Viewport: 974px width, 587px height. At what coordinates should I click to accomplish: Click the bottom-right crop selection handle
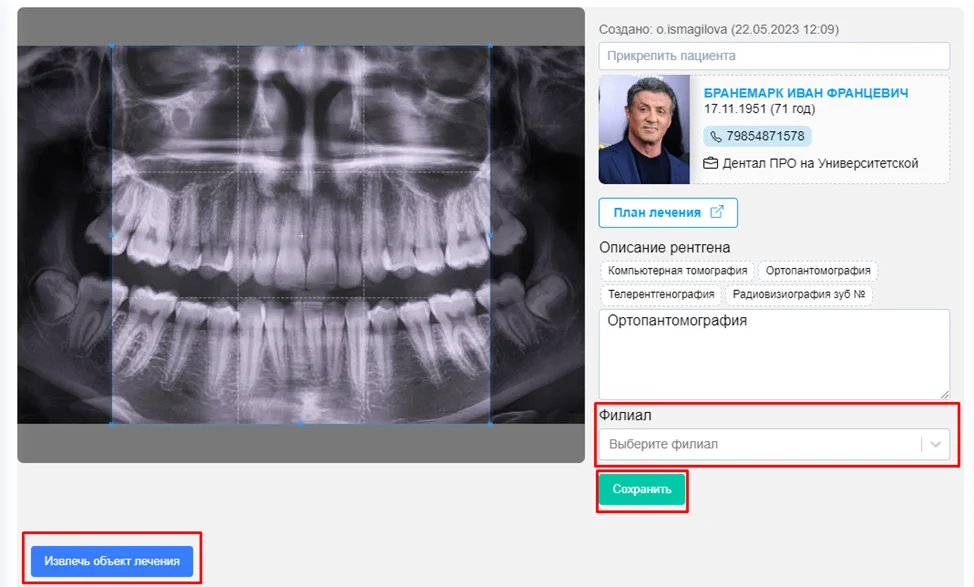(x=490, y=424)
